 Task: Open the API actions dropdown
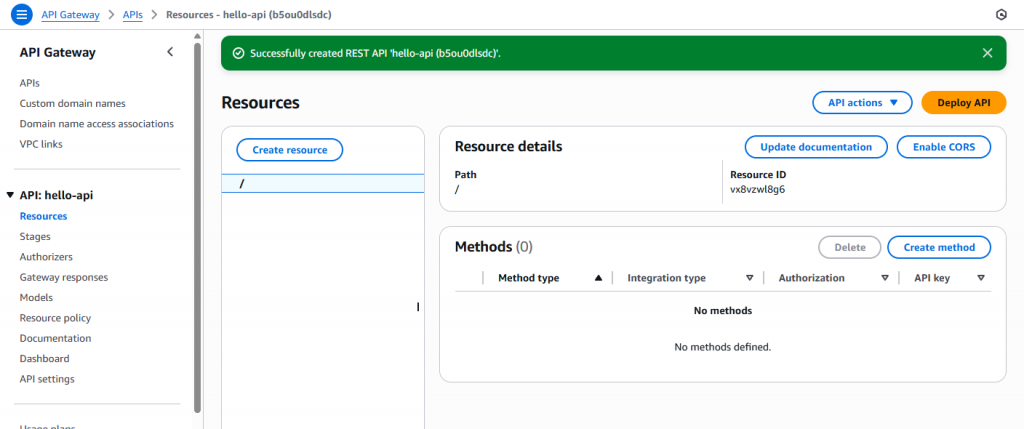click(x=862, y=102)
